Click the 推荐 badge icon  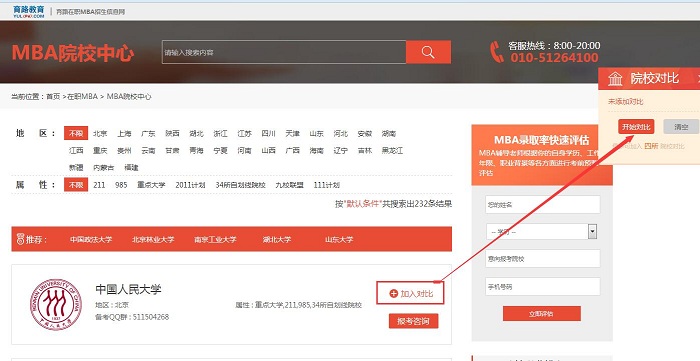[20, 239]
